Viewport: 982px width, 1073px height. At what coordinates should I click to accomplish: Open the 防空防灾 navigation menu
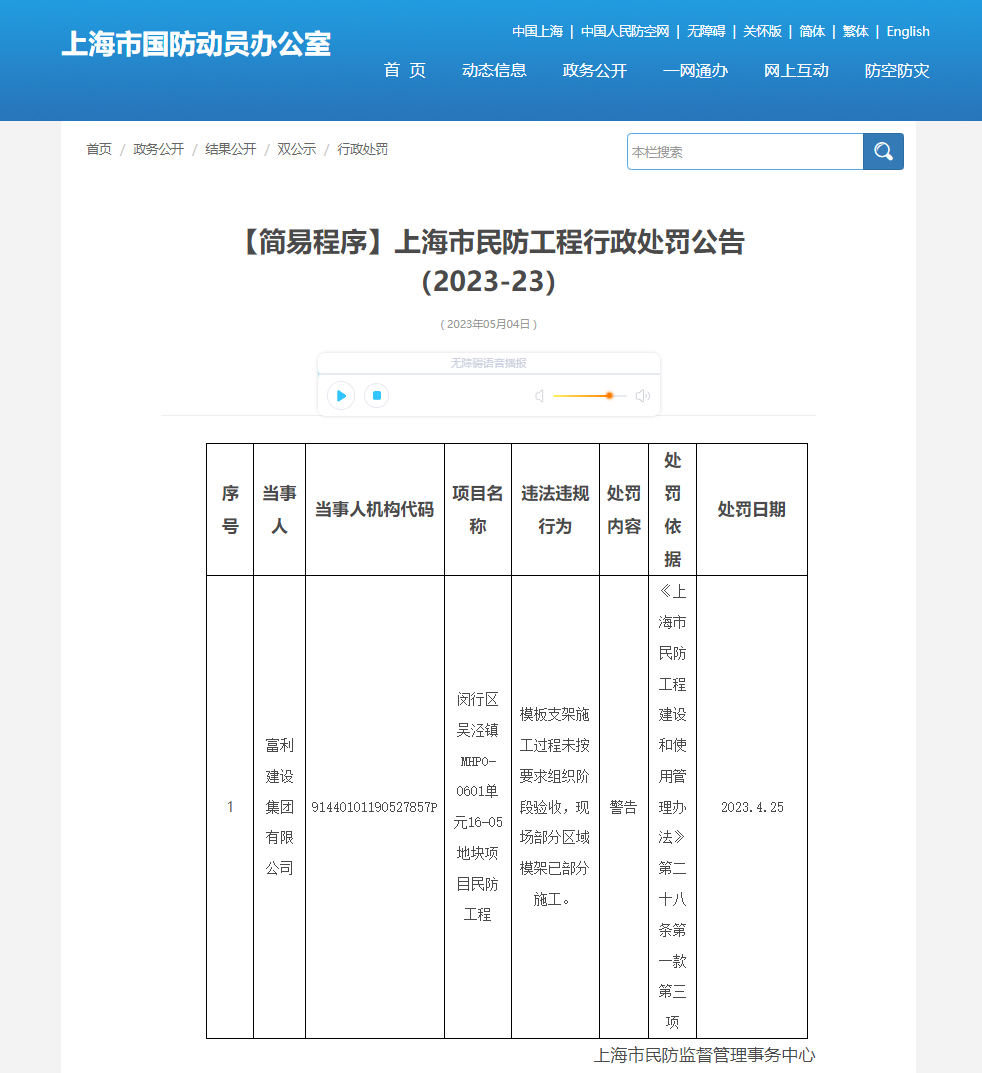pyautogui.click(x=896, y=70)
